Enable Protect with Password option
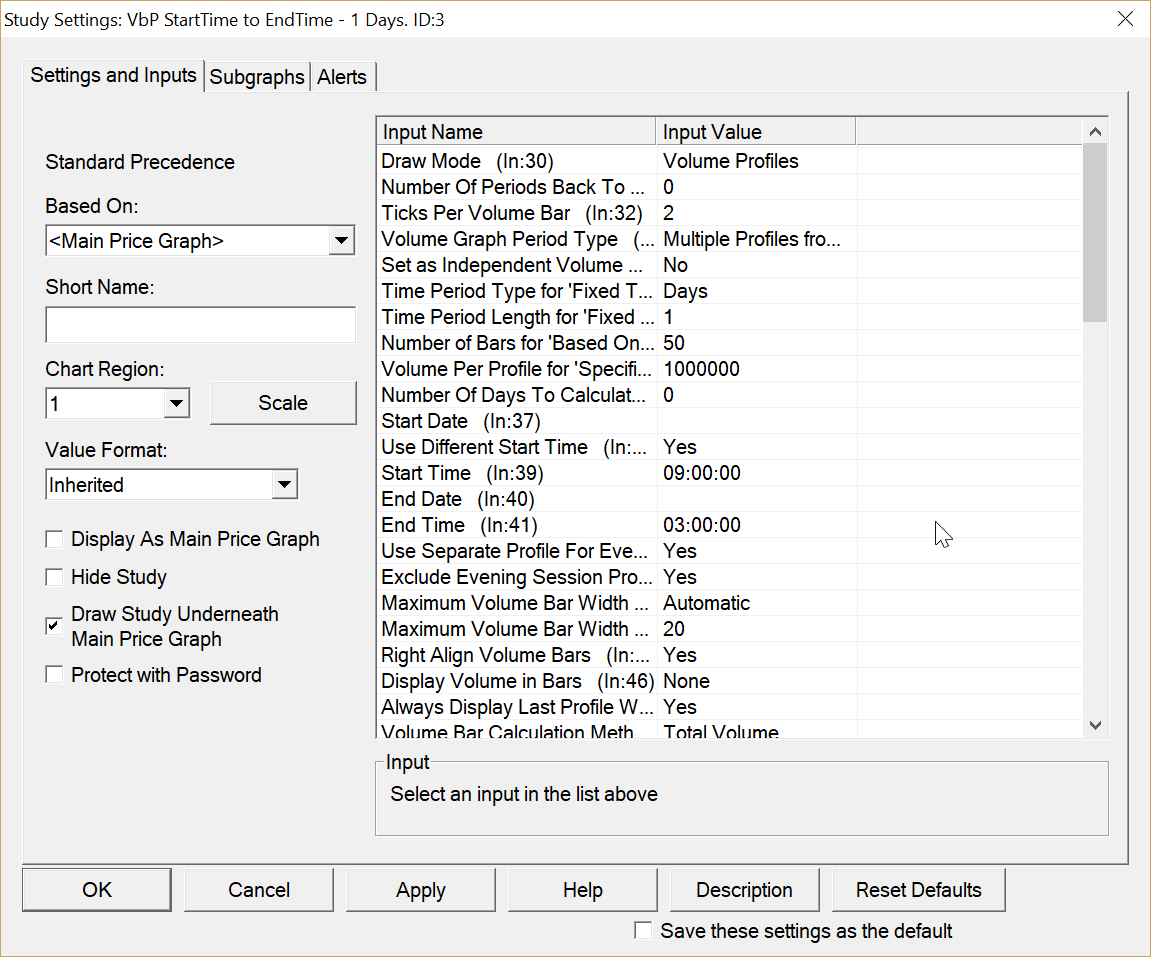Viewport: 1151px width, 957px height. coord(54,676)
